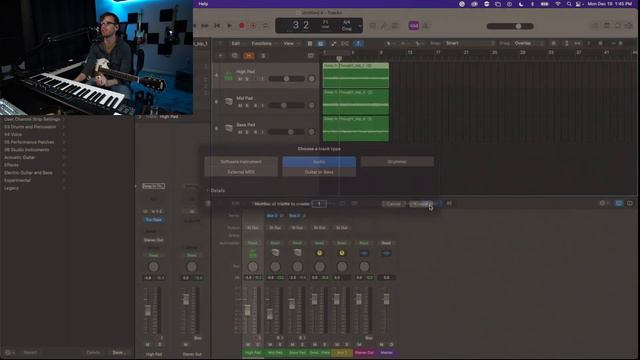Viewport: 640px width, 360px height.
Task: Click the Delete button in library
Action: coord(93,352)
